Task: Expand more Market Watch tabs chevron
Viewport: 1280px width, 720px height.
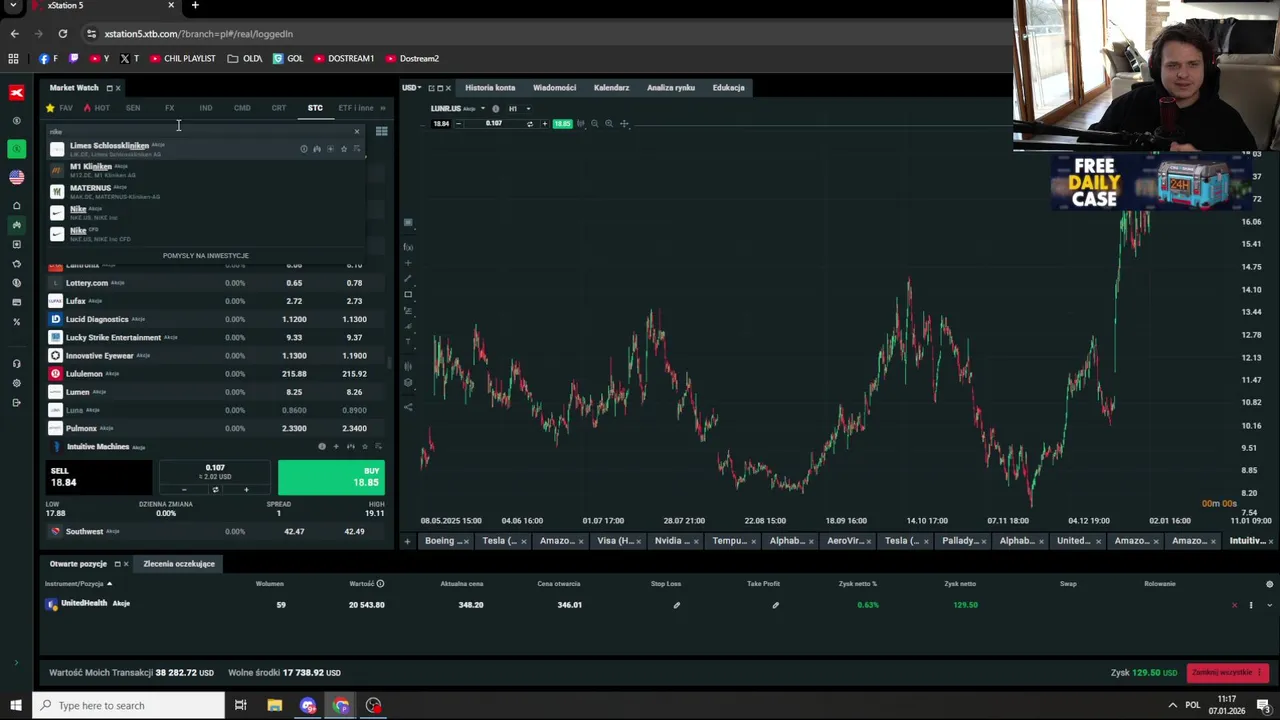Action: click(x=383, y=108)
